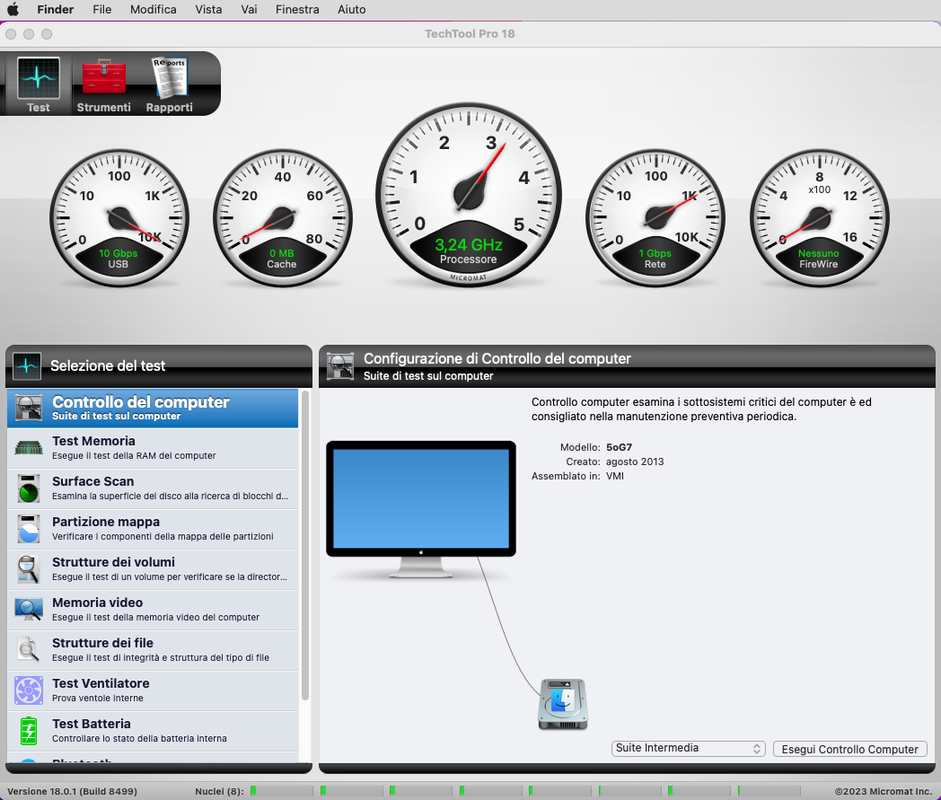
Task: Click the USB speed gauge
Action: (x=119, y=218)
